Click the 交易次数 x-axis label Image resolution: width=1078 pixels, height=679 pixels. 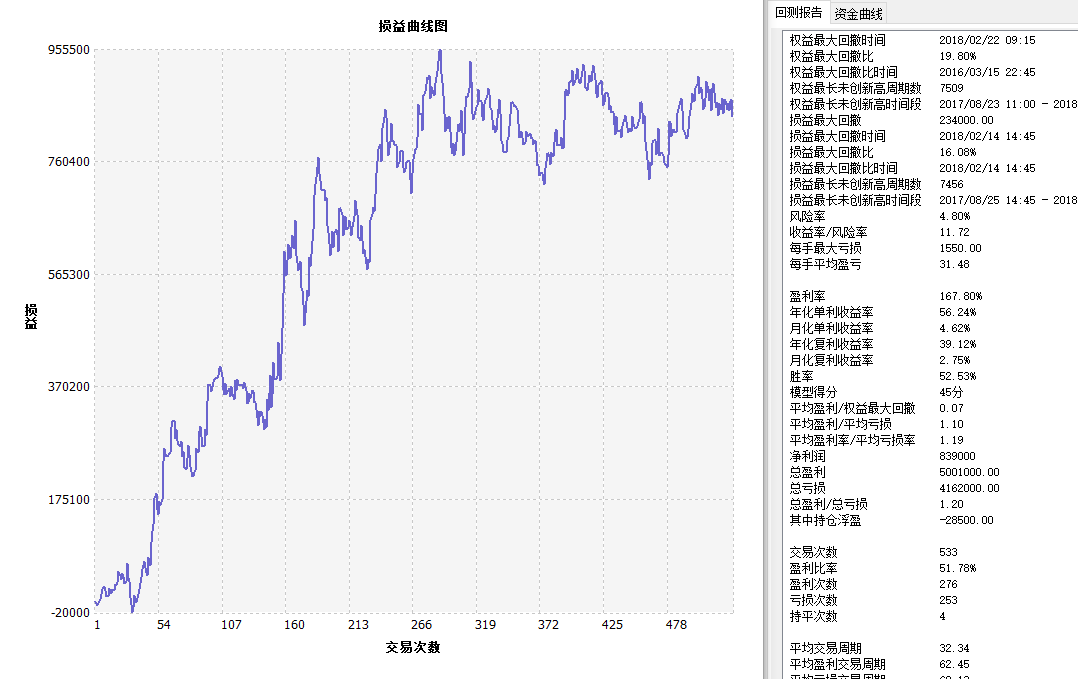click(x=413, y=647)
